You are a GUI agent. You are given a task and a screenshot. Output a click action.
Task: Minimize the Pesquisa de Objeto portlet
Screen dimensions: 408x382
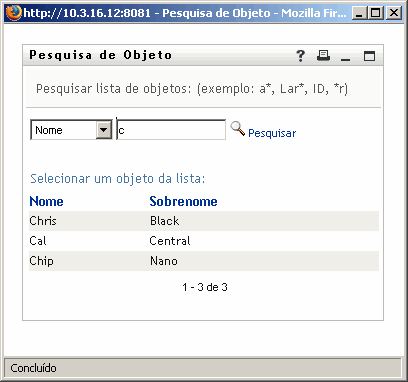[345, 59]
